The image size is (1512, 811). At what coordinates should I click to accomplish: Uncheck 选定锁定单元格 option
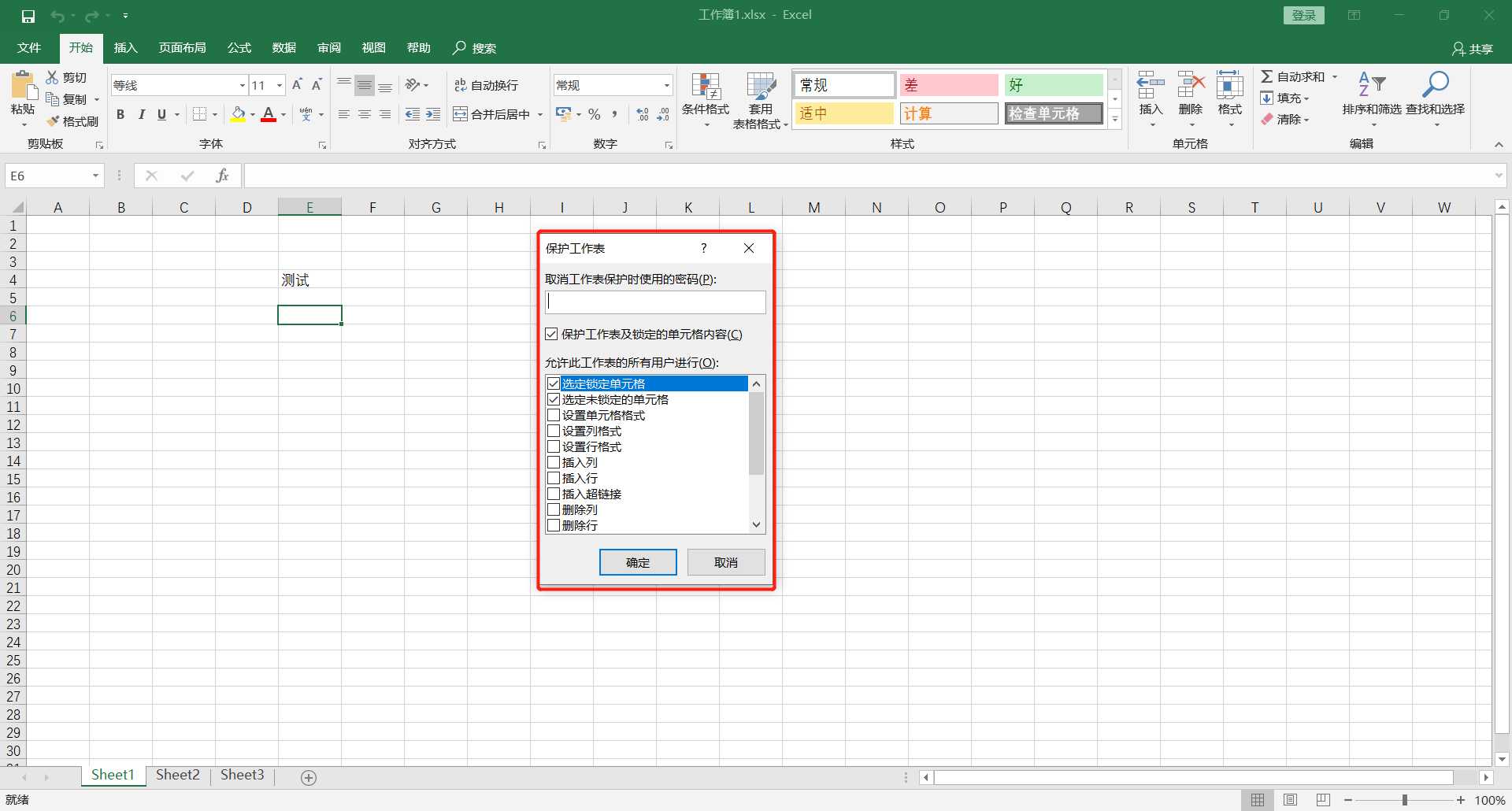coord(554,383)
